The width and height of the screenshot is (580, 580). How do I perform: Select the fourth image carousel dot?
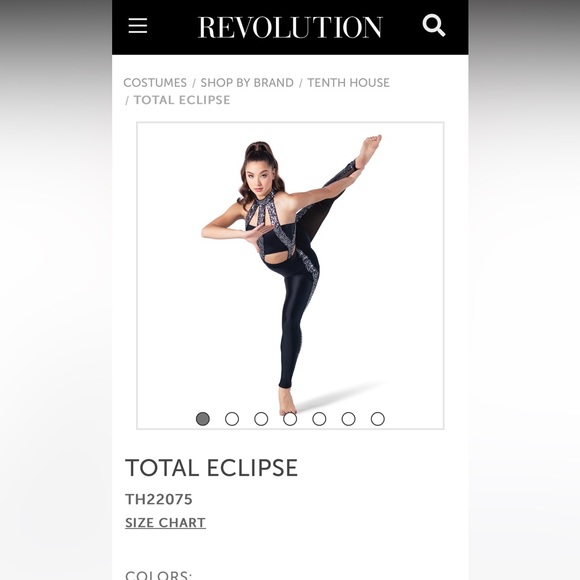pyautogui.click(x=290, y=419)
